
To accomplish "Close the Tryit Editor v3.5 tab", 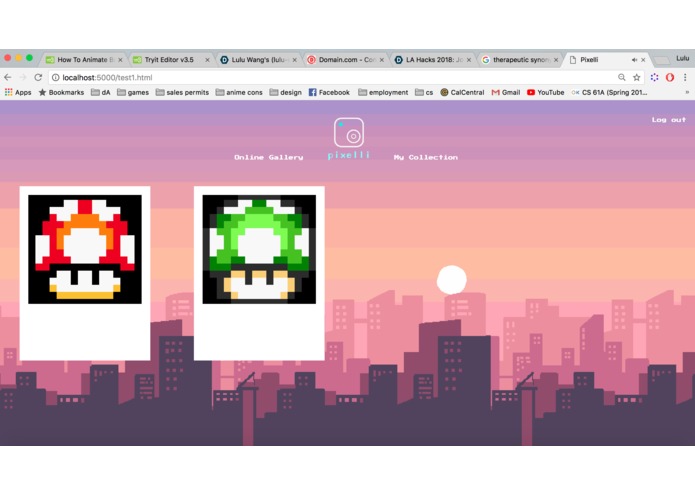I will click(207, 60).
